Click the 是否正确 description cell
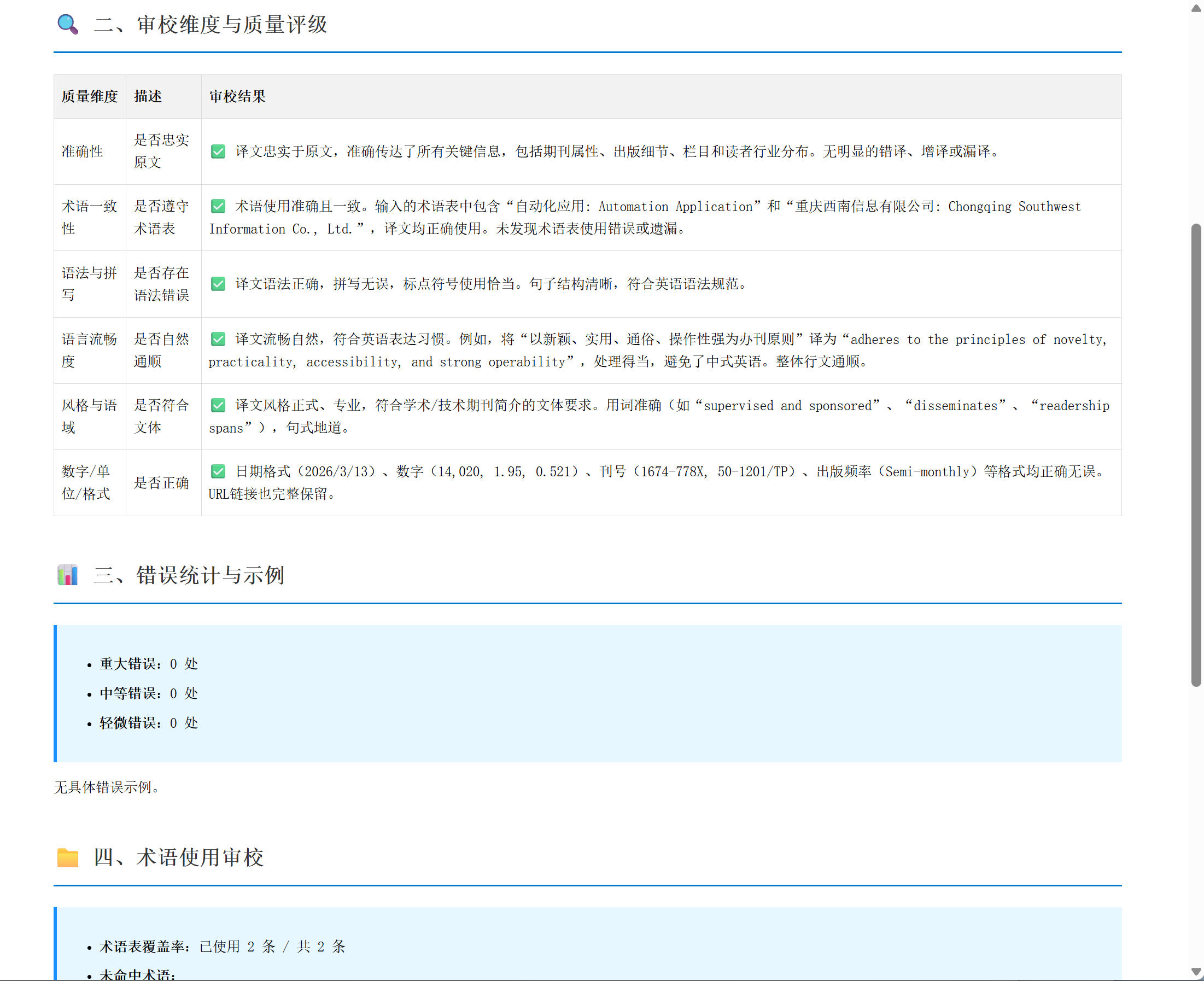This screenshot has height=981, width=1204. (x=164, y=483)
